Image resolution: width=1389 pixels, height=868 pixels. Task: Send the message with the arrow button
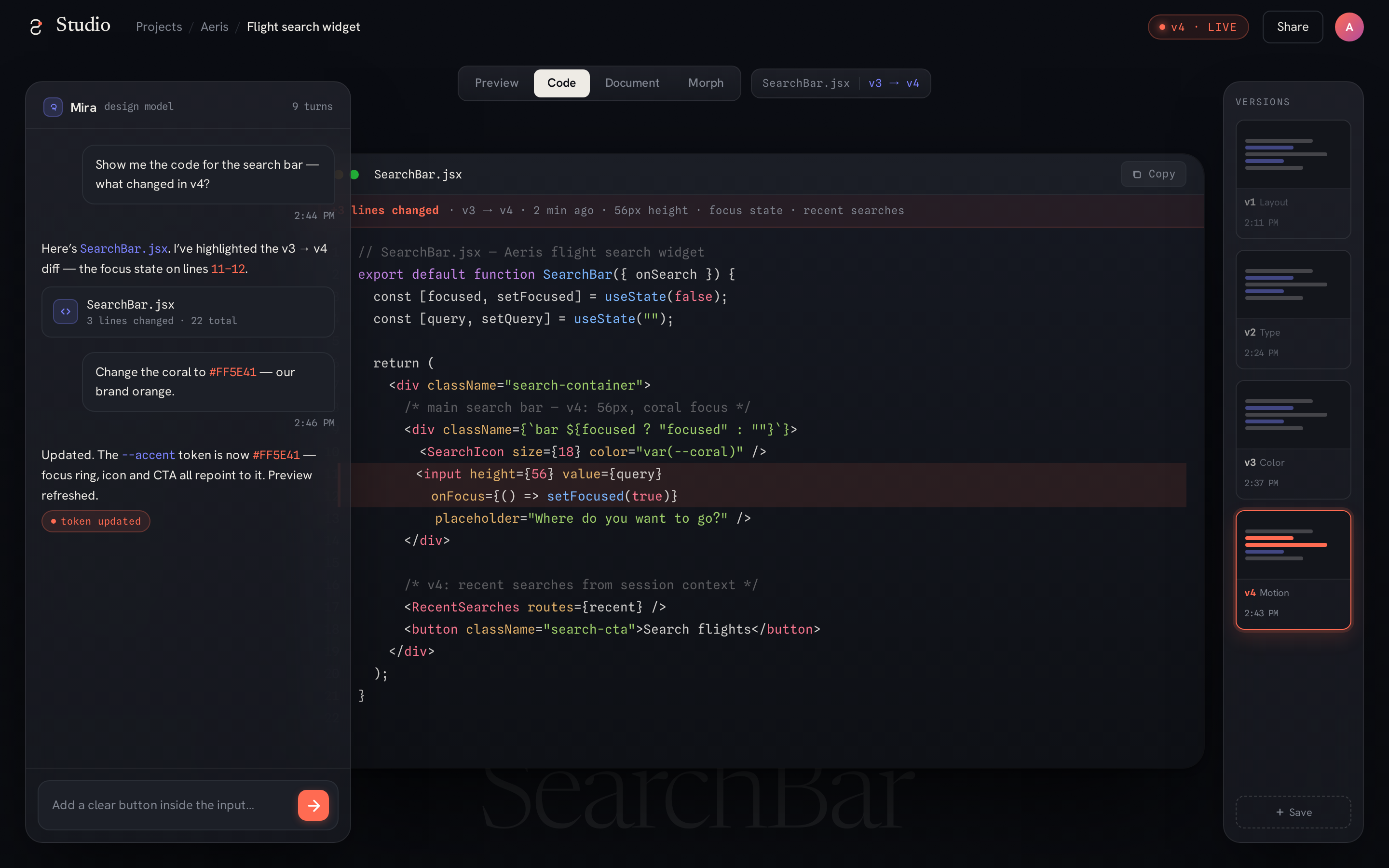313,805
